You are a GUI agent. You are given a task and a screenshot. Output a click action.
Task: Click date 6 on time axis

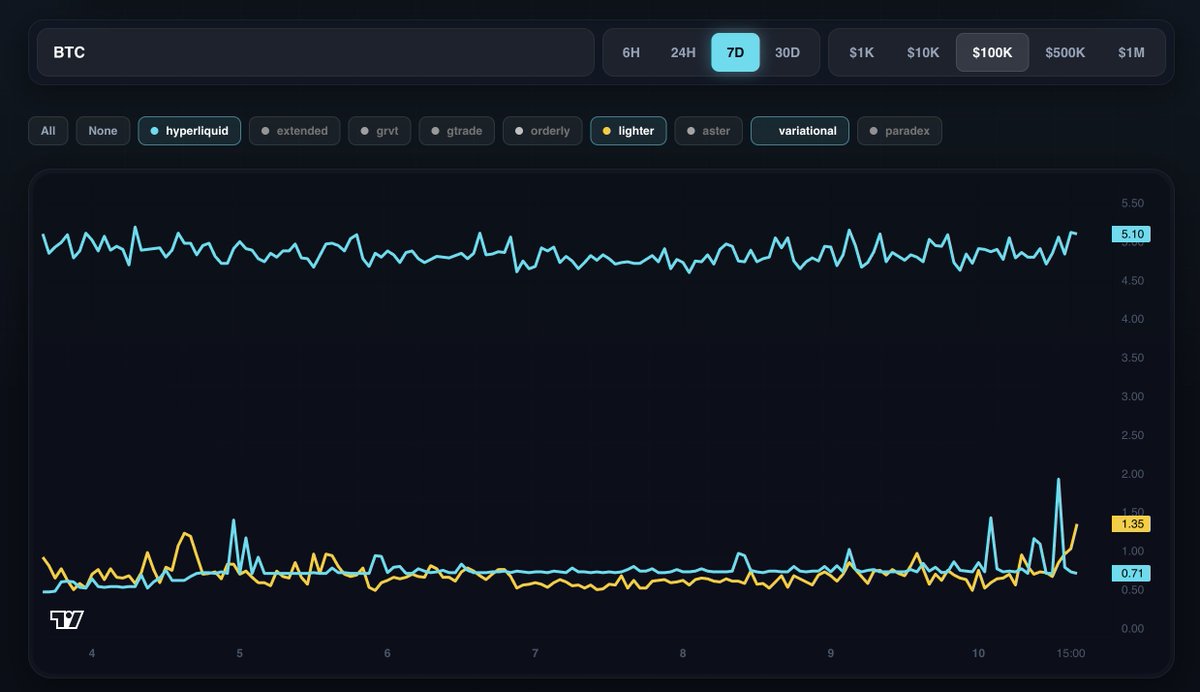387,653
